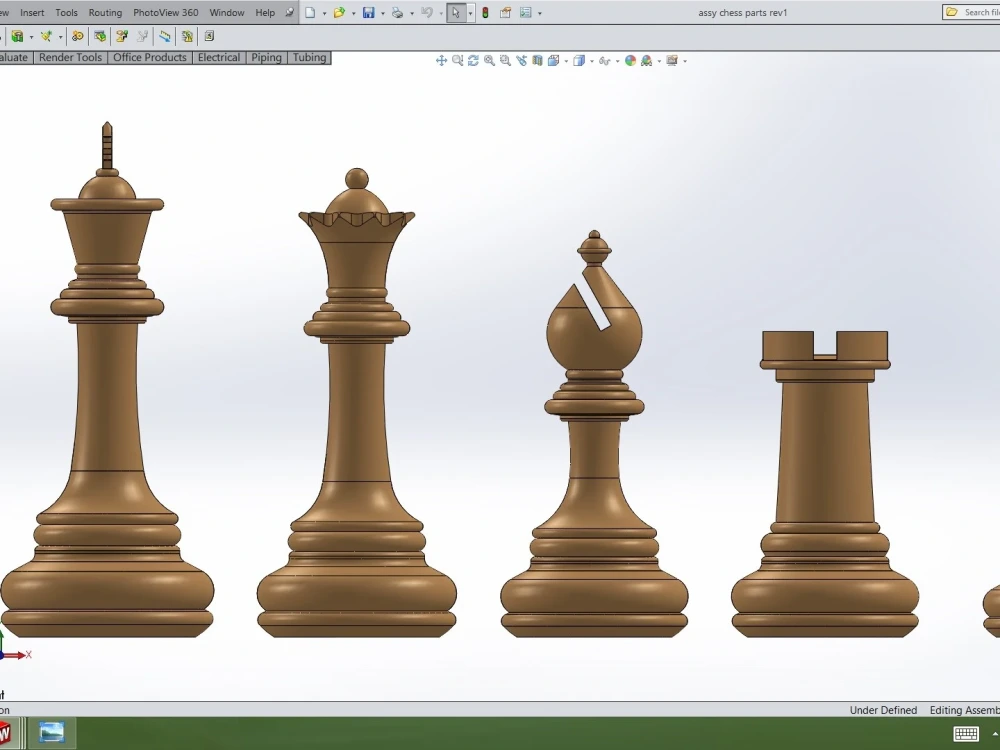Activate the Zoom to Area tool
This screenshot has height=750, width=1000.
[488, 60]
